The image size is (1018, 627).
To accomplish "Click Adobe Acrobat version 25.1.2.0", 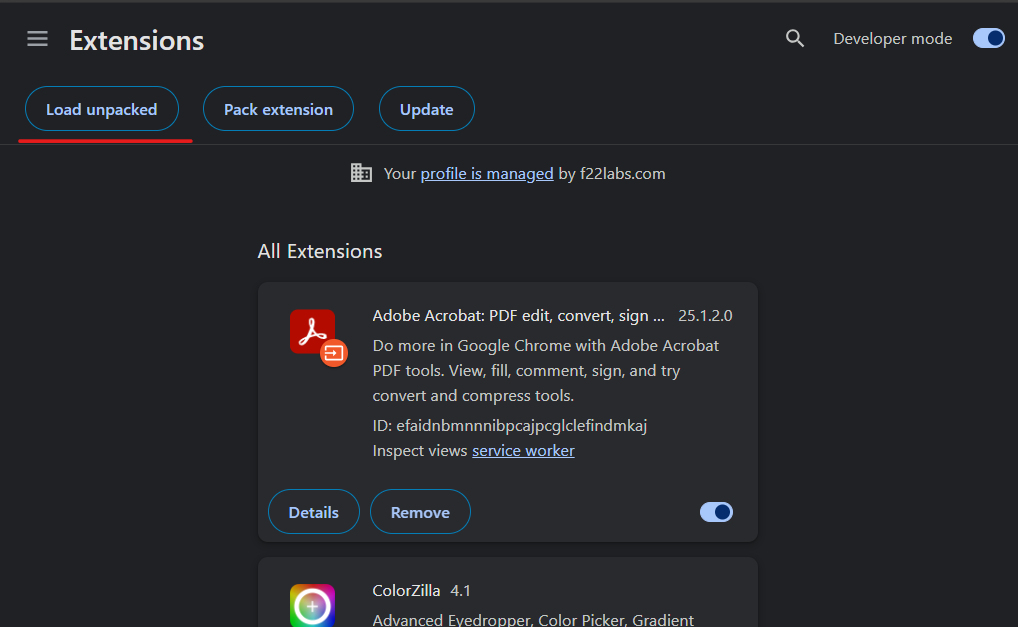I will [705, 316].
